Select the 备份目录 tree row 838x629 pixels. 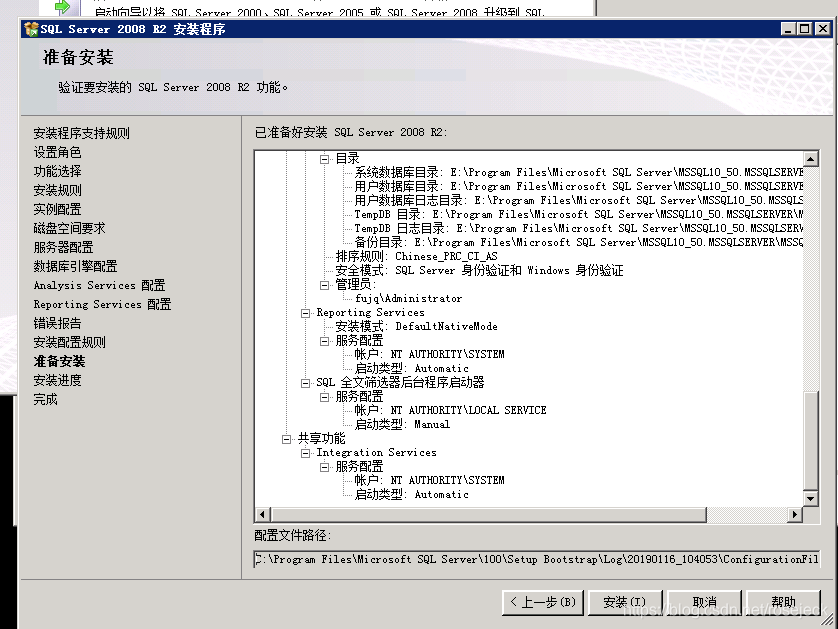click(x=579, y=243)
